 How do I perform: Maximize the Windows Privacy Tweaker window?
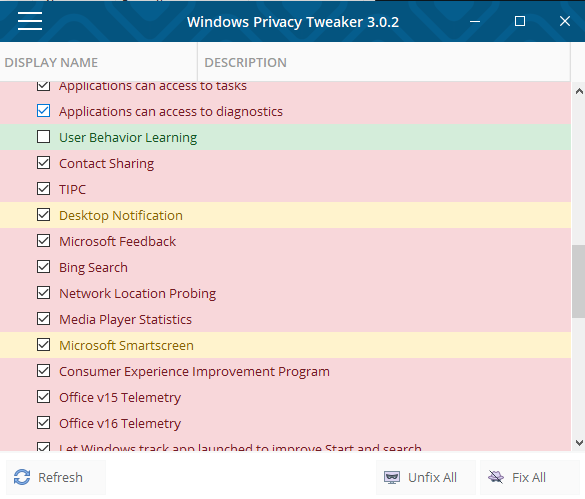coord(520,21)
